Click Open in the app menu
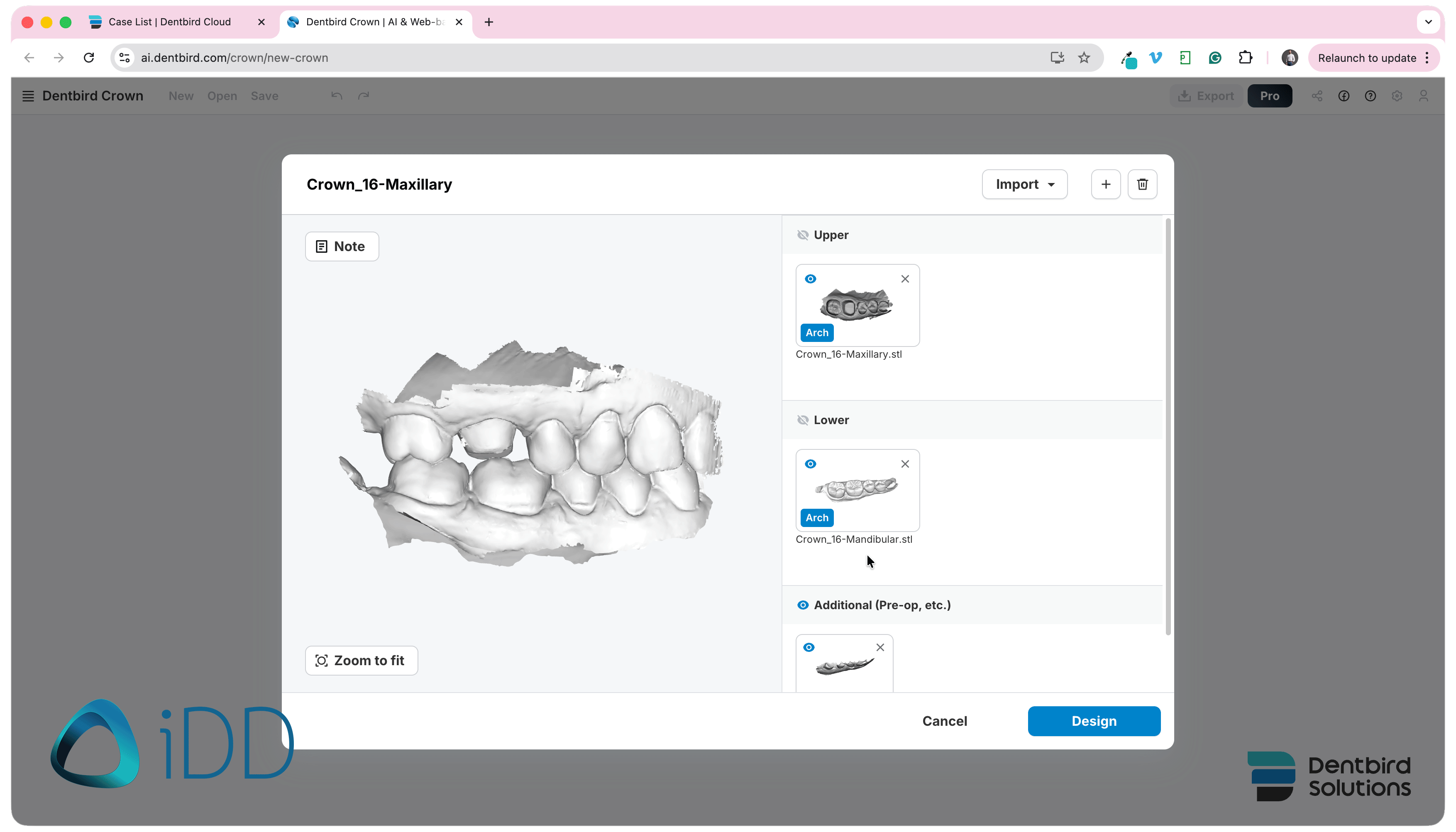Viewport: 1456px width, 832px height. (x=222, y=96)
